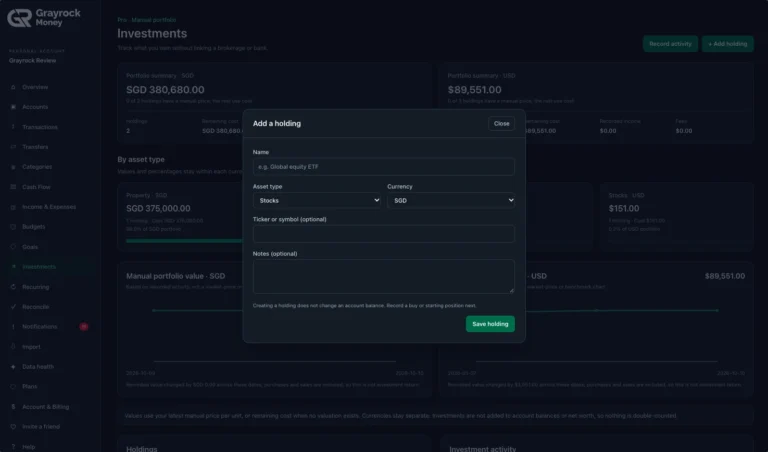Image resolution: width=768 pixels, height=452 pixels.
Task: Click the Name input field
Action: point(384,167)
